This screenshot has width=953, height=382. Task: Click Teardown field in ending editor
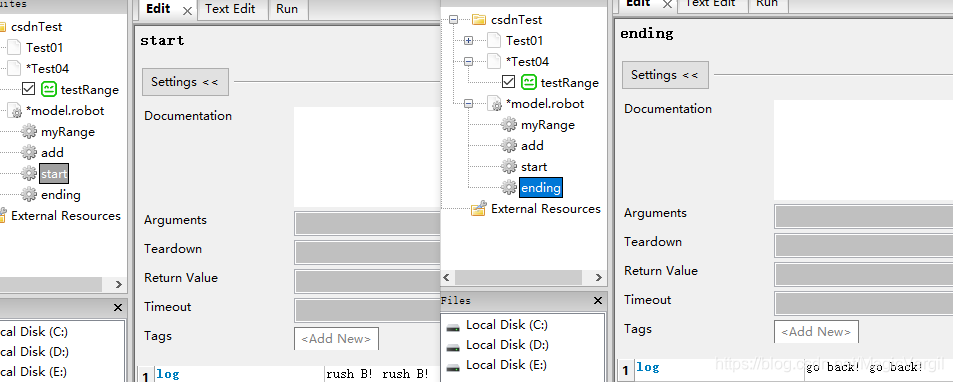click(x=864, y=245)
